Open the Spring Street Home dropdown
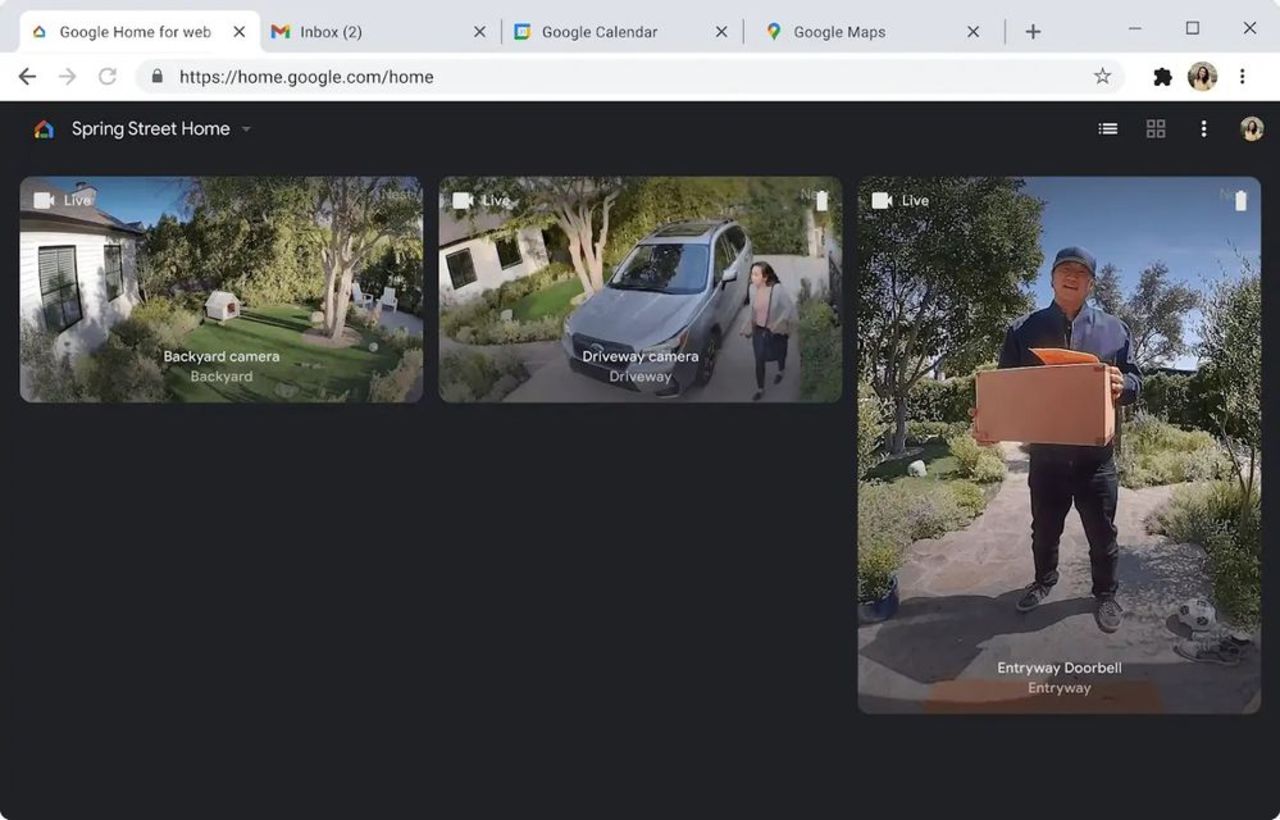 coord(246,128)
